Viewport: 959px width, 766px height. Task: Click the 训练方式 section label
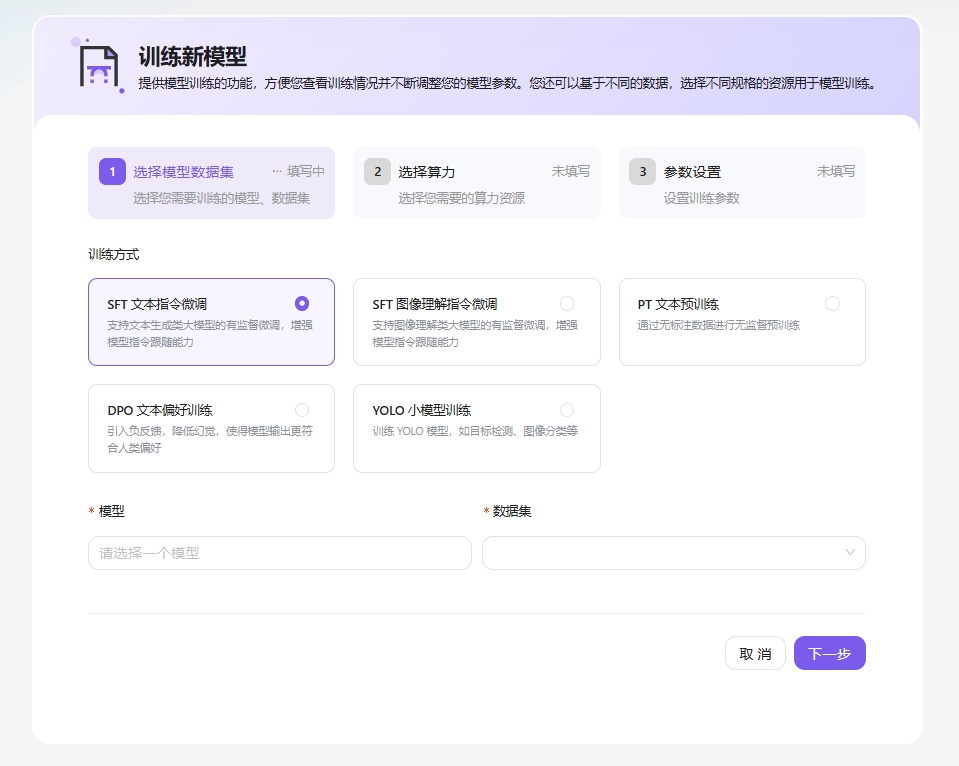(x=114, y=255)
